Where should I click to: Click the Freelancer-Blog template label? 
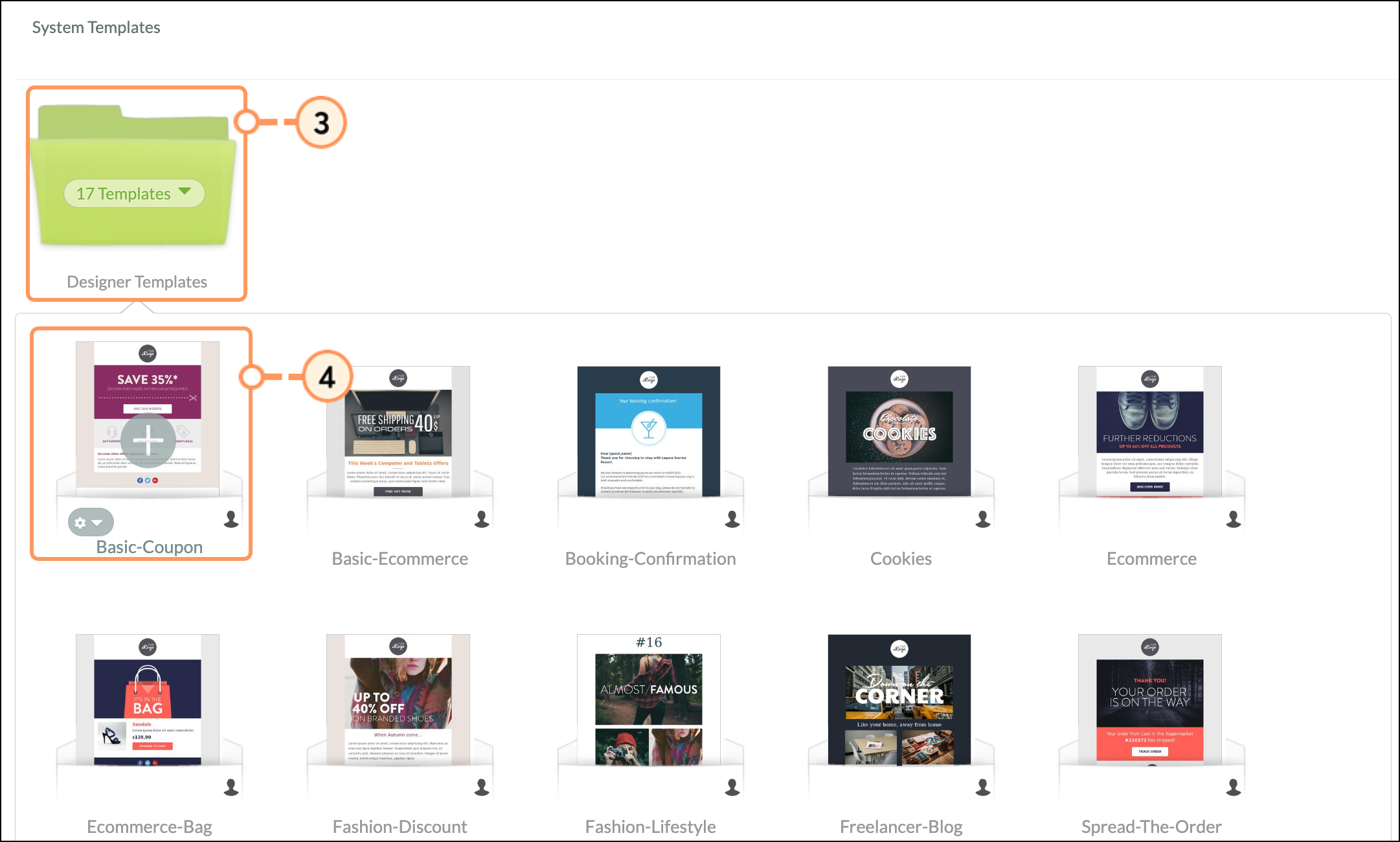tap(901, 827)
